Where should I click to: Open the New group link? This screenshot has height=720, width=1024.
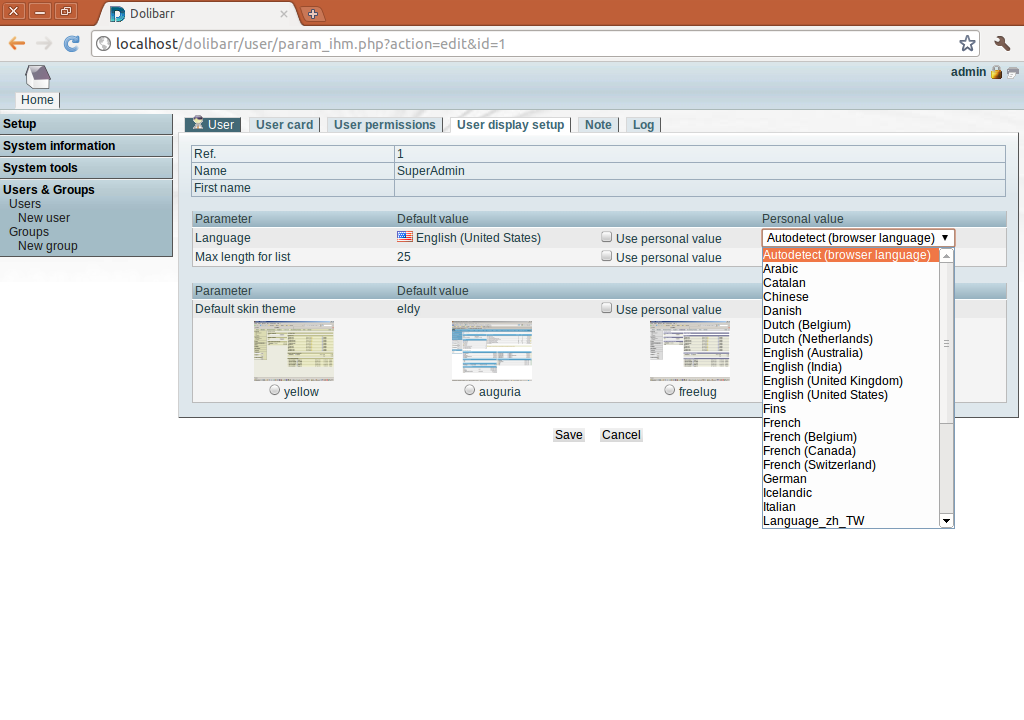click(x=48, y=246)
